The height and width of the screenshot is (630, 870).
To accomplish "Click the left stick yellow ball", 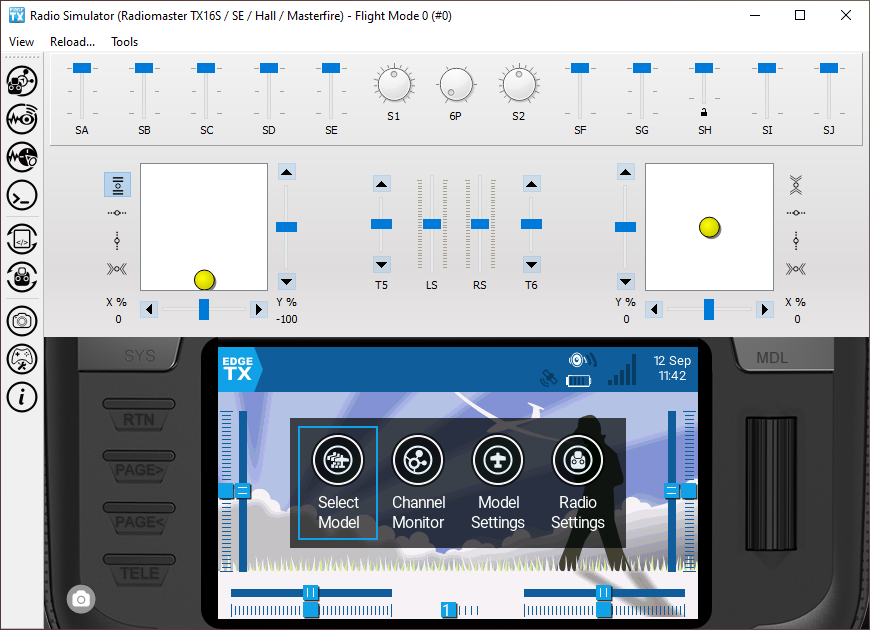I will point(204,280).
